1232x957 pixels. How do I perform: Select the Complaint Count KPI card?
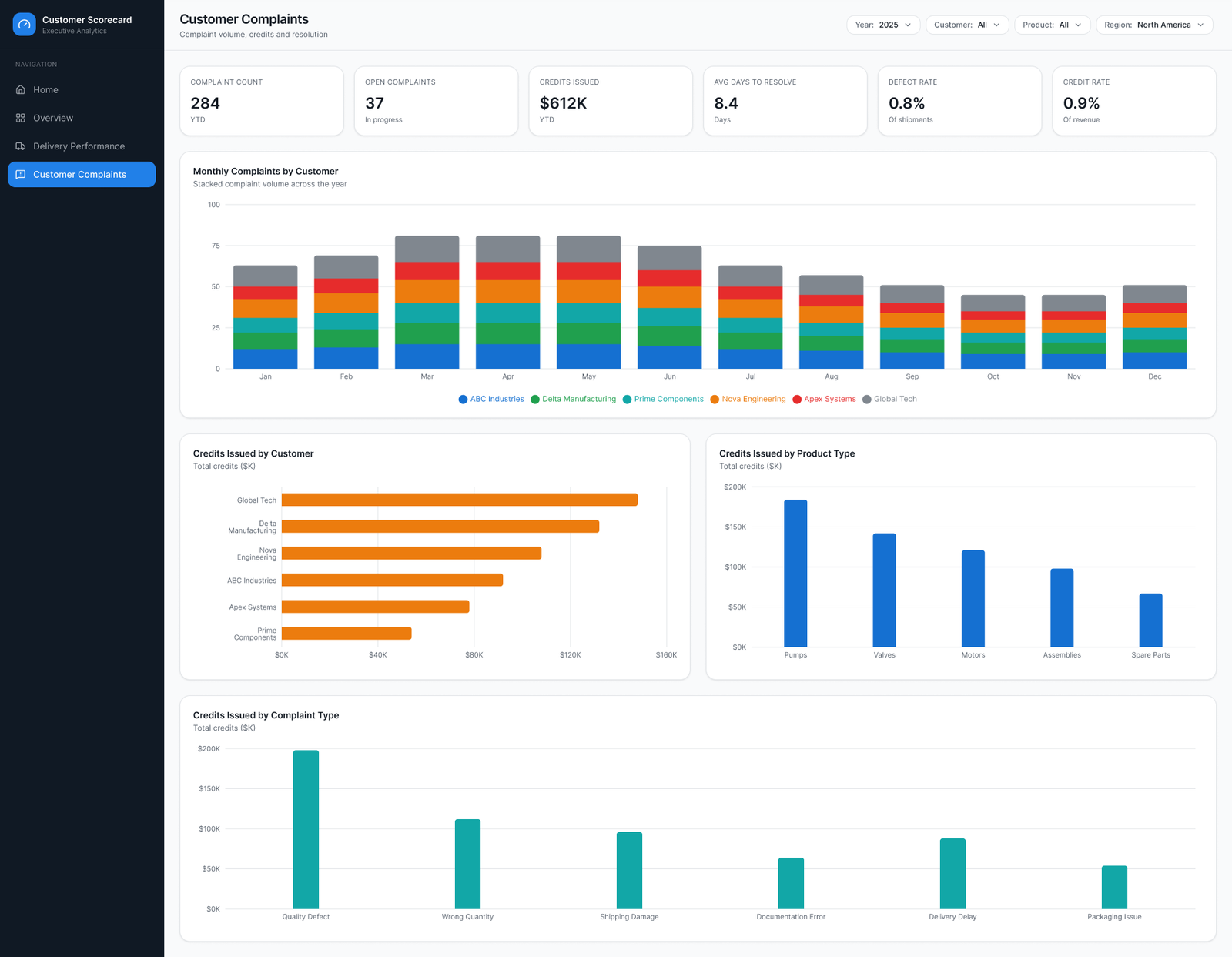[262, 101]
